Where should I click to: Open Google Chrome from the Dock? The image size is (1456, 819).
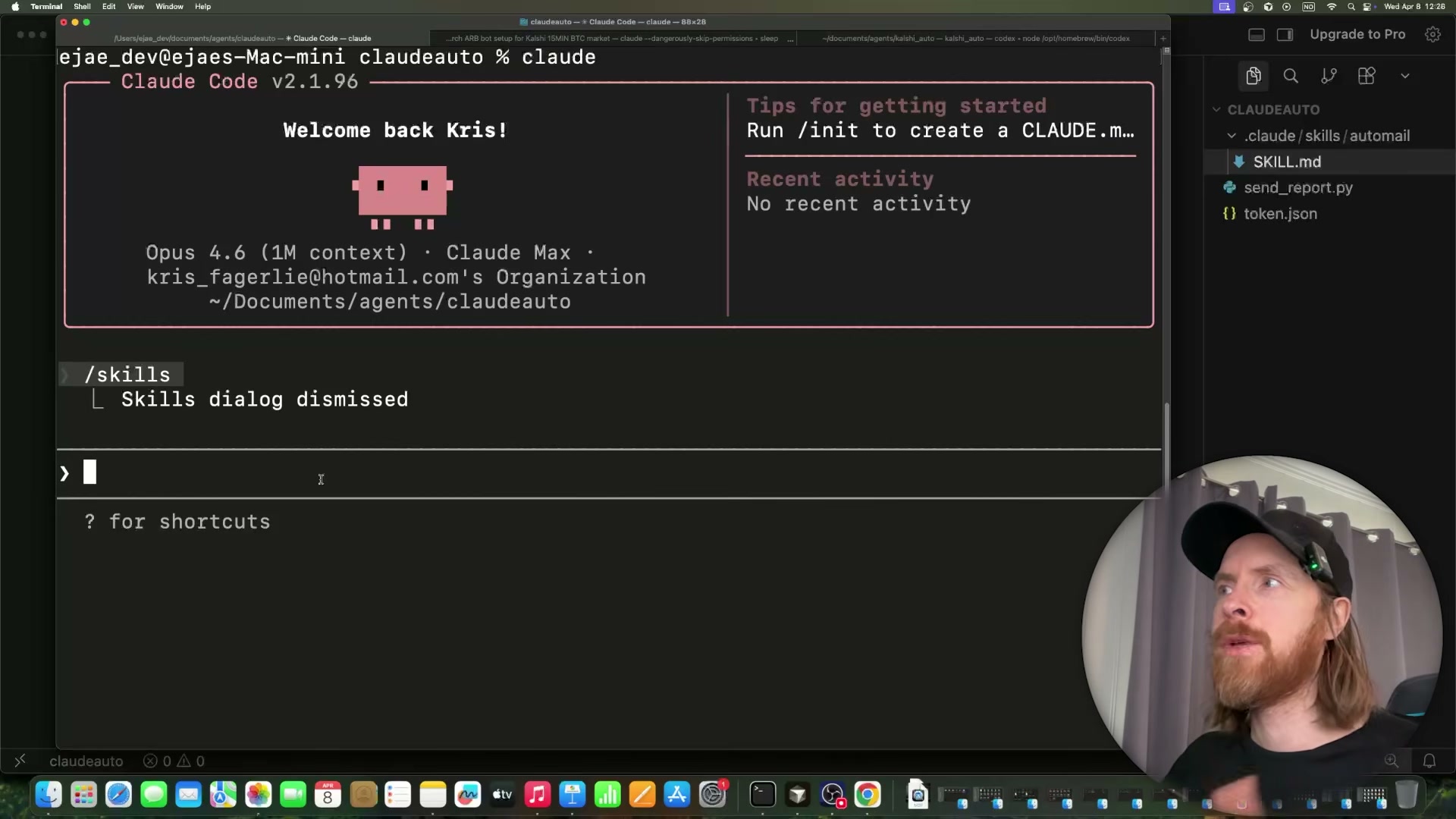click(868, 795)
